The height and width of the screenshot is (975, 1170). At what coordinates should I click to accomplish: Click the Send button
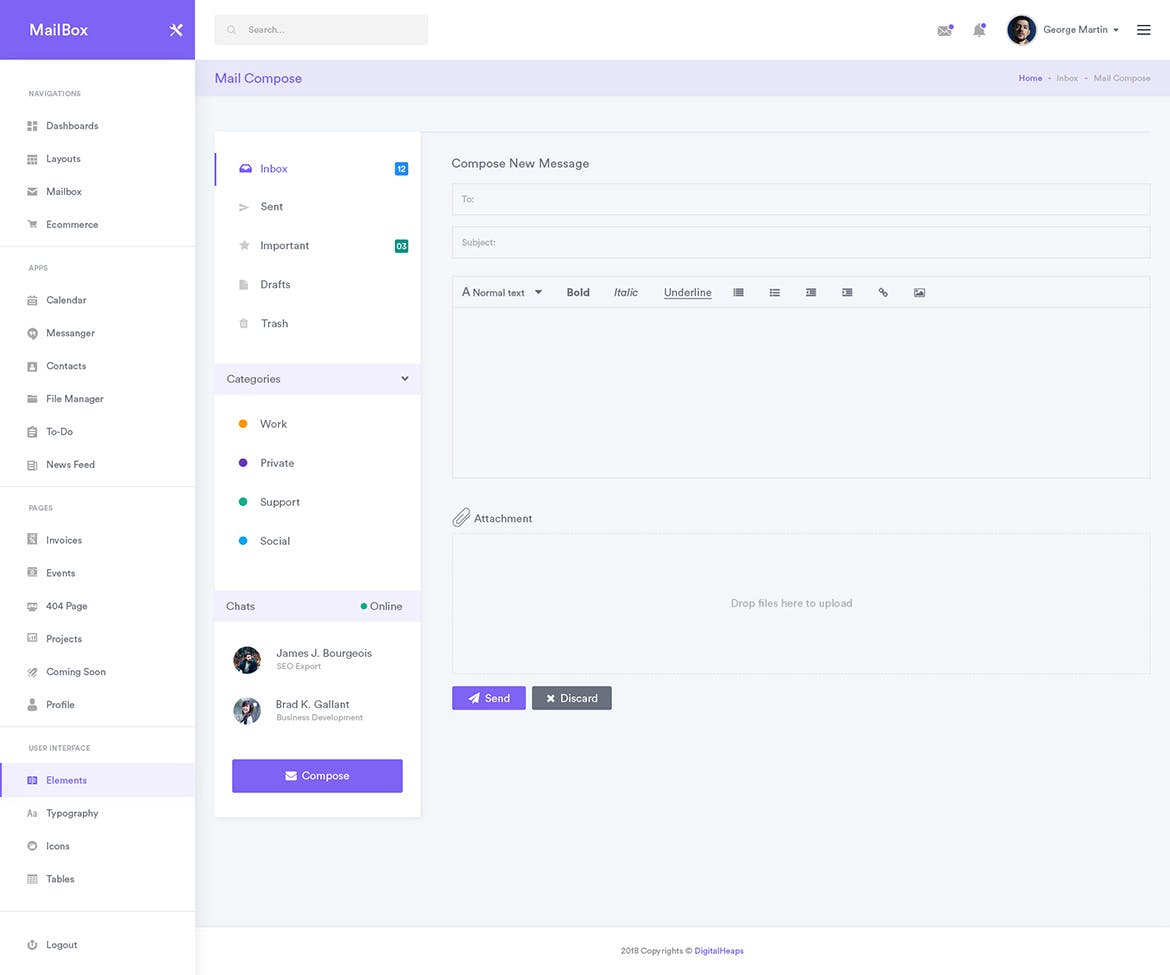pos(488,697)
